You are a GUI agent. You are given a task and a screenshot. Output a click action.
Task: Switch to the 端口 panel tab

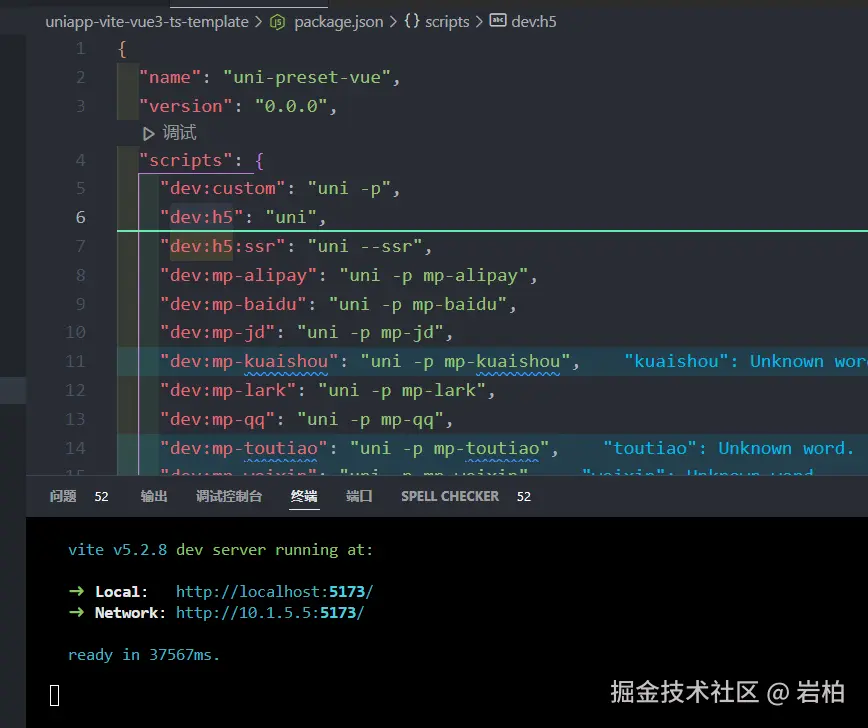[x=359, y=495]
